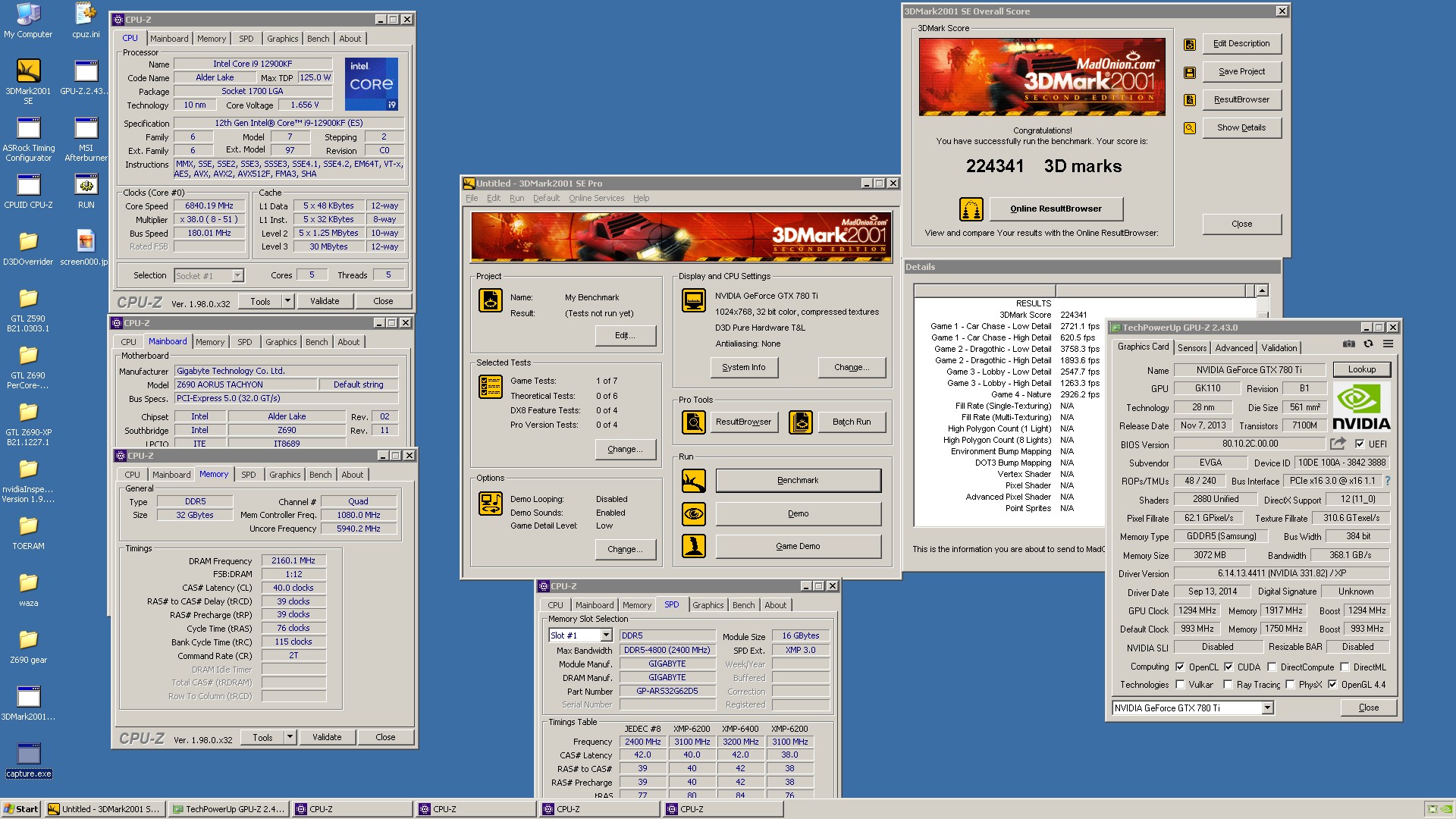
Task: Open the RUN desktop icon
Action: pyautogui.click(x=86, y=191)
